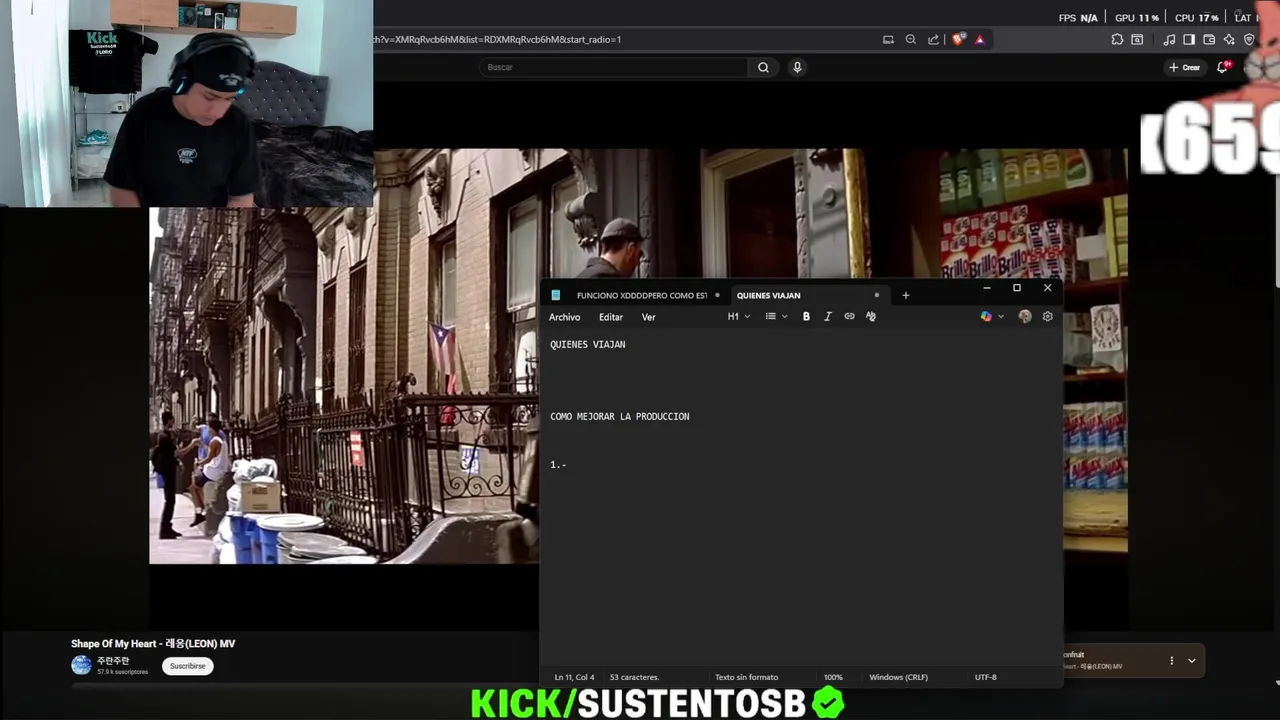The image size is (1280, 720).
Task: Click the YouTube search magnifier button
Action: 763,67
